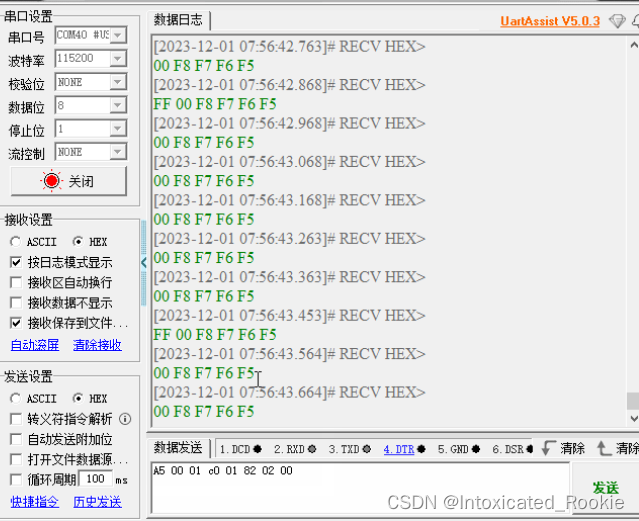
Task: Enable 转义符指令解析 checkbox
Action: click(16, 419)
